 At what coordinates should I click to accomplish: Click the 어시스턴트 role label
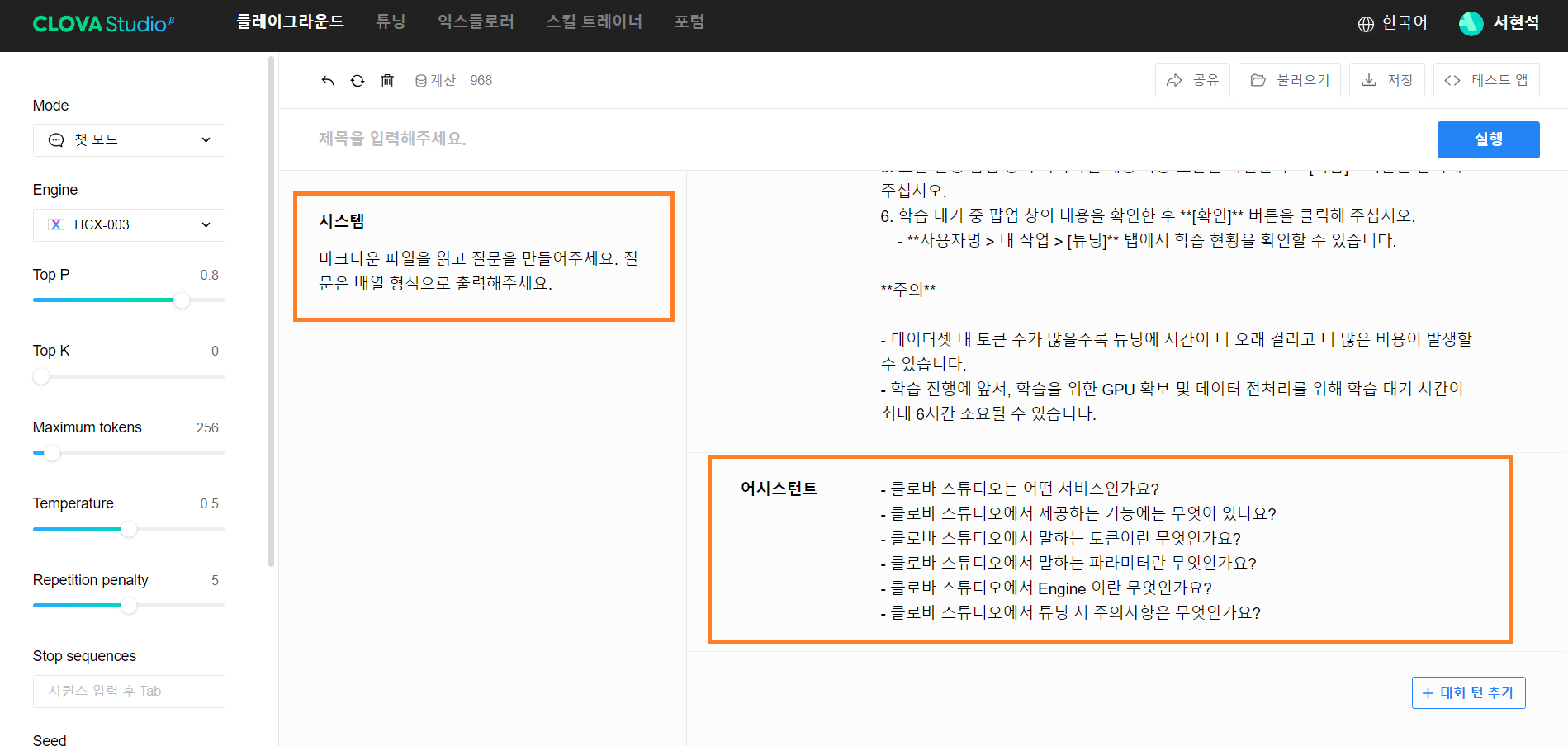tap(779, 489)
